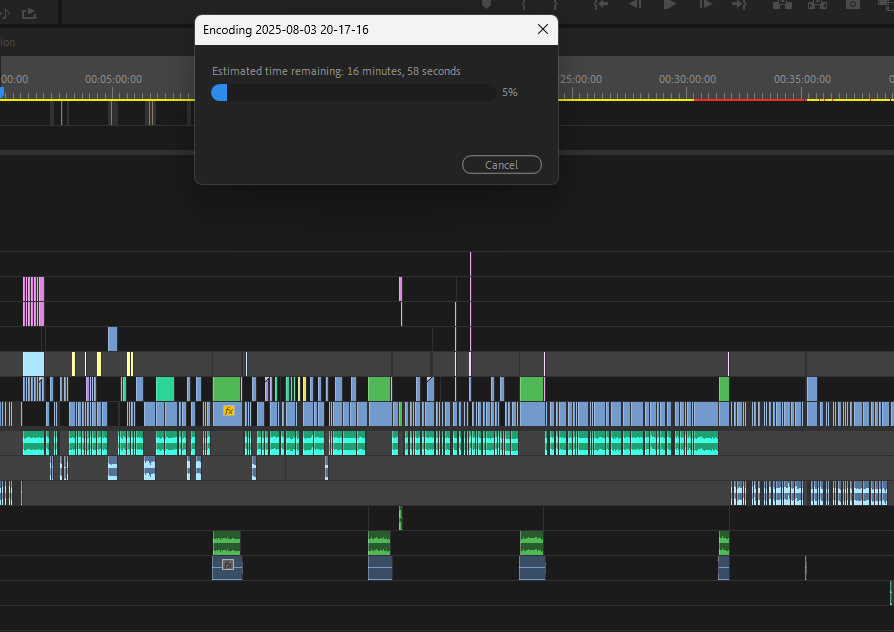Select the leftmost bright green video clip
Screen dimensions: 894x632
tap(164, 388)
